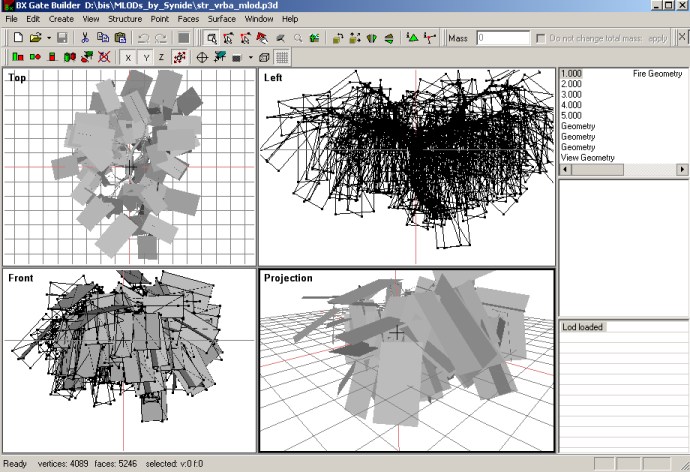
Task: Open the Structure menu
Action: (124, 19)
